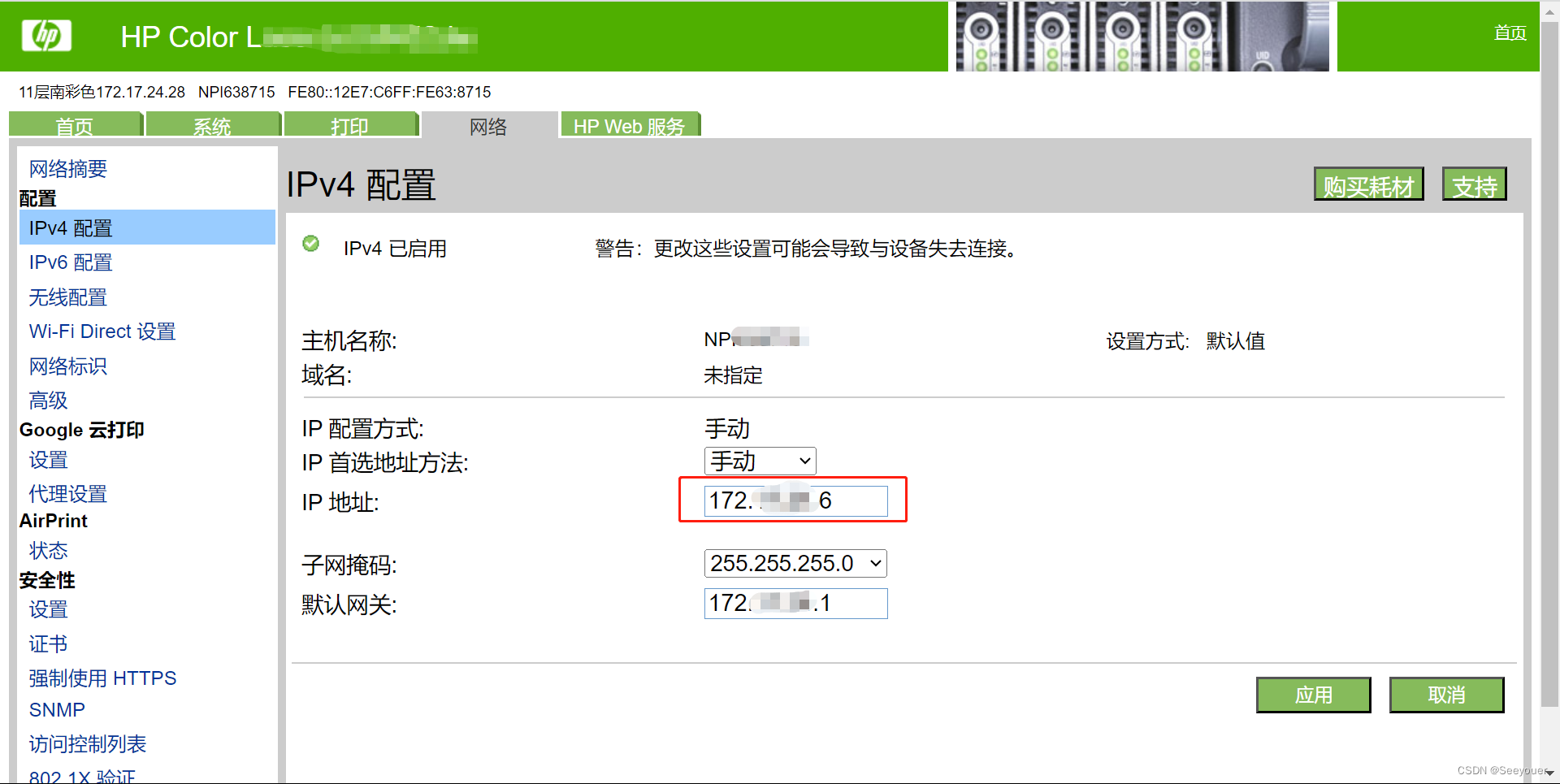This screenshot has height=784, width=1560.
Task: Click the server rack header image
Action: coord(1142,36)
